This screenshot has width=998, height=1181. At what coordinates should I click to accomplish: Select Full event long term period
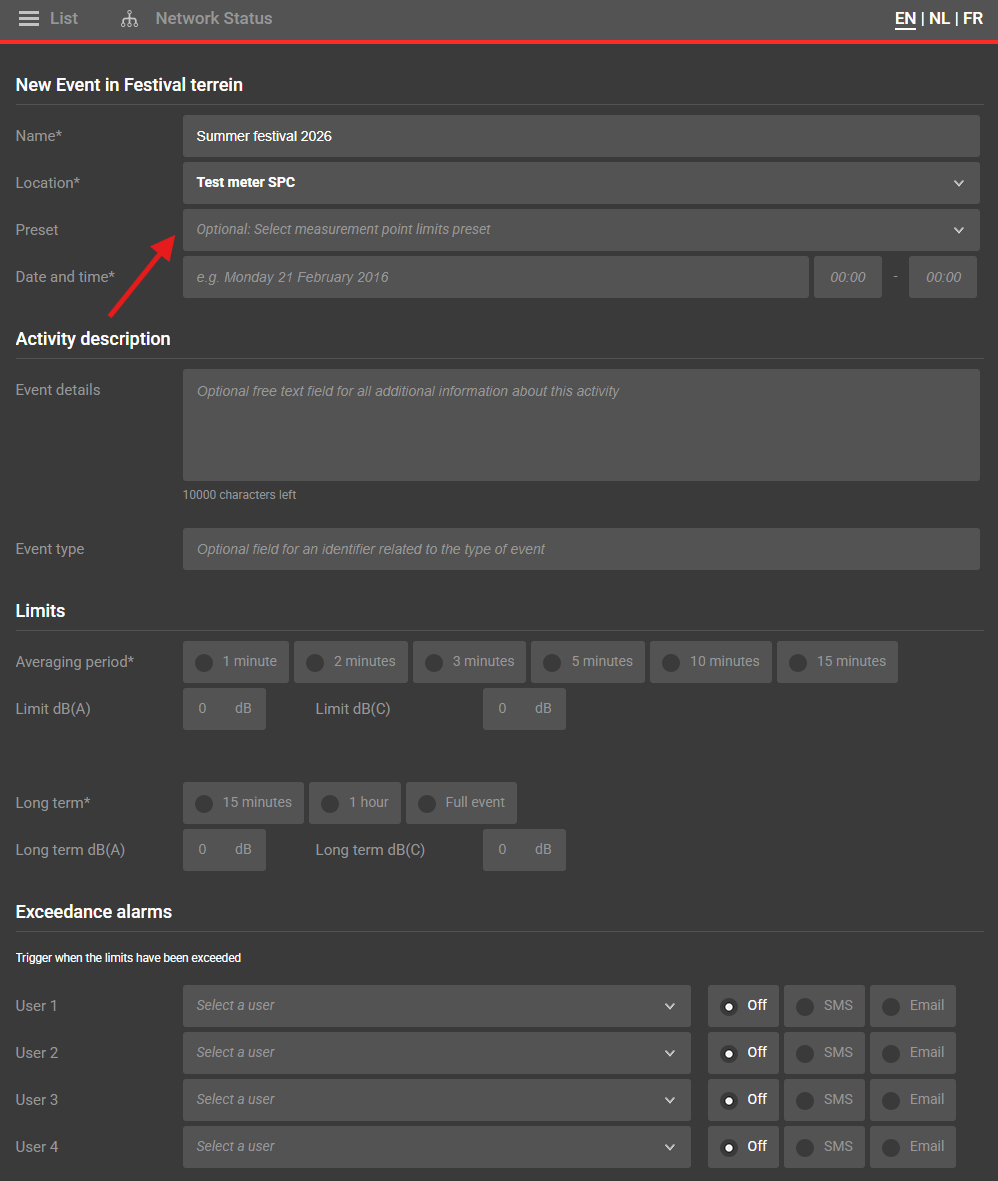click(461, 803)
